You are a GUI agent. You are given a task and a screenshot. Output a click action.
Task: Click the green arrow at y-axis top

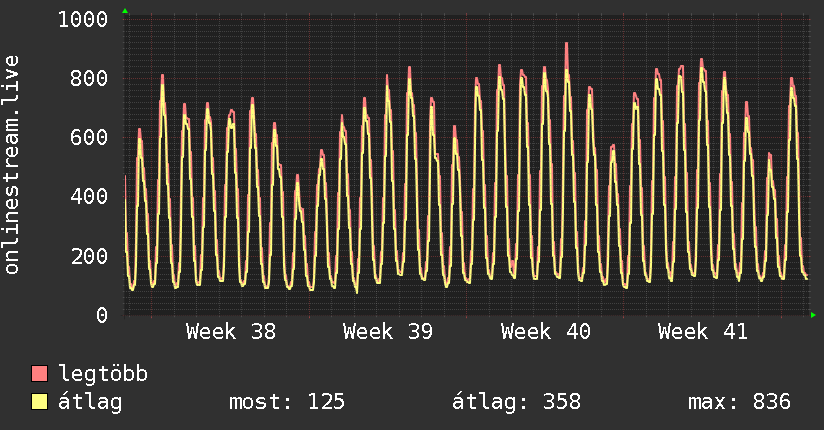pyautogui.click(x=125, y=11)
